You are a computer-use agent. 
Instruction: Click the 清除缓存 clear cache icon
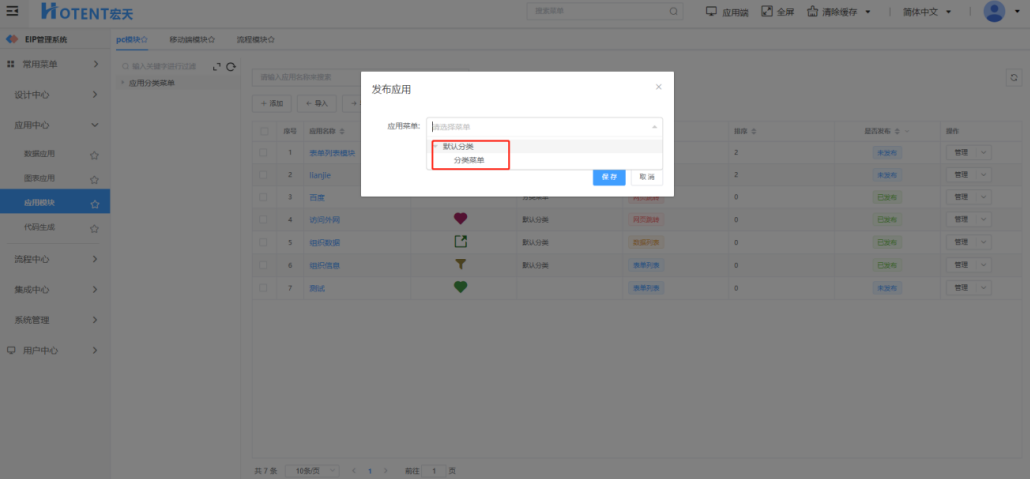pos(813,11)
